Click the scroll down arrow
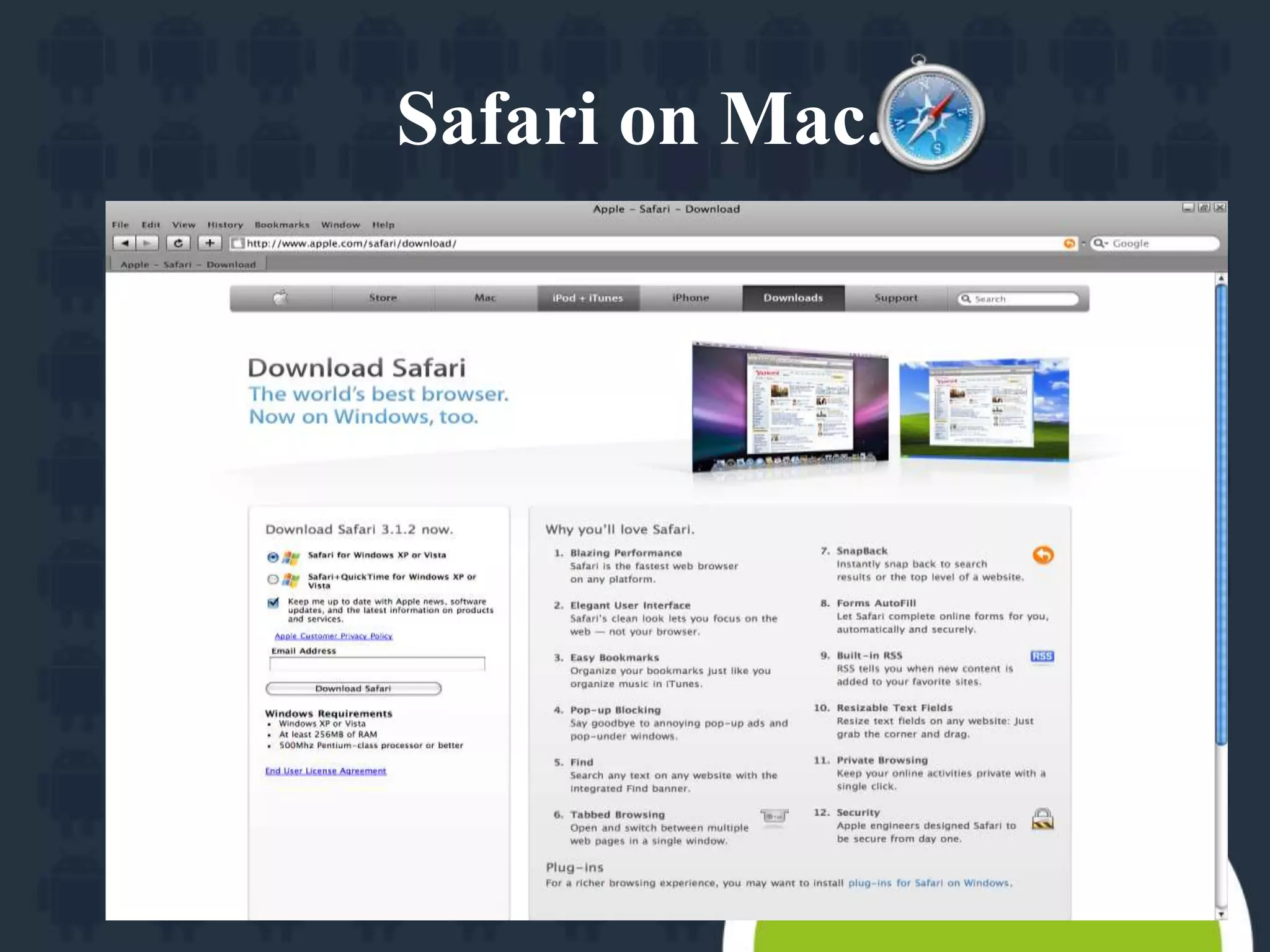This screenshot has height=952, width=1270. point(1221,914)
